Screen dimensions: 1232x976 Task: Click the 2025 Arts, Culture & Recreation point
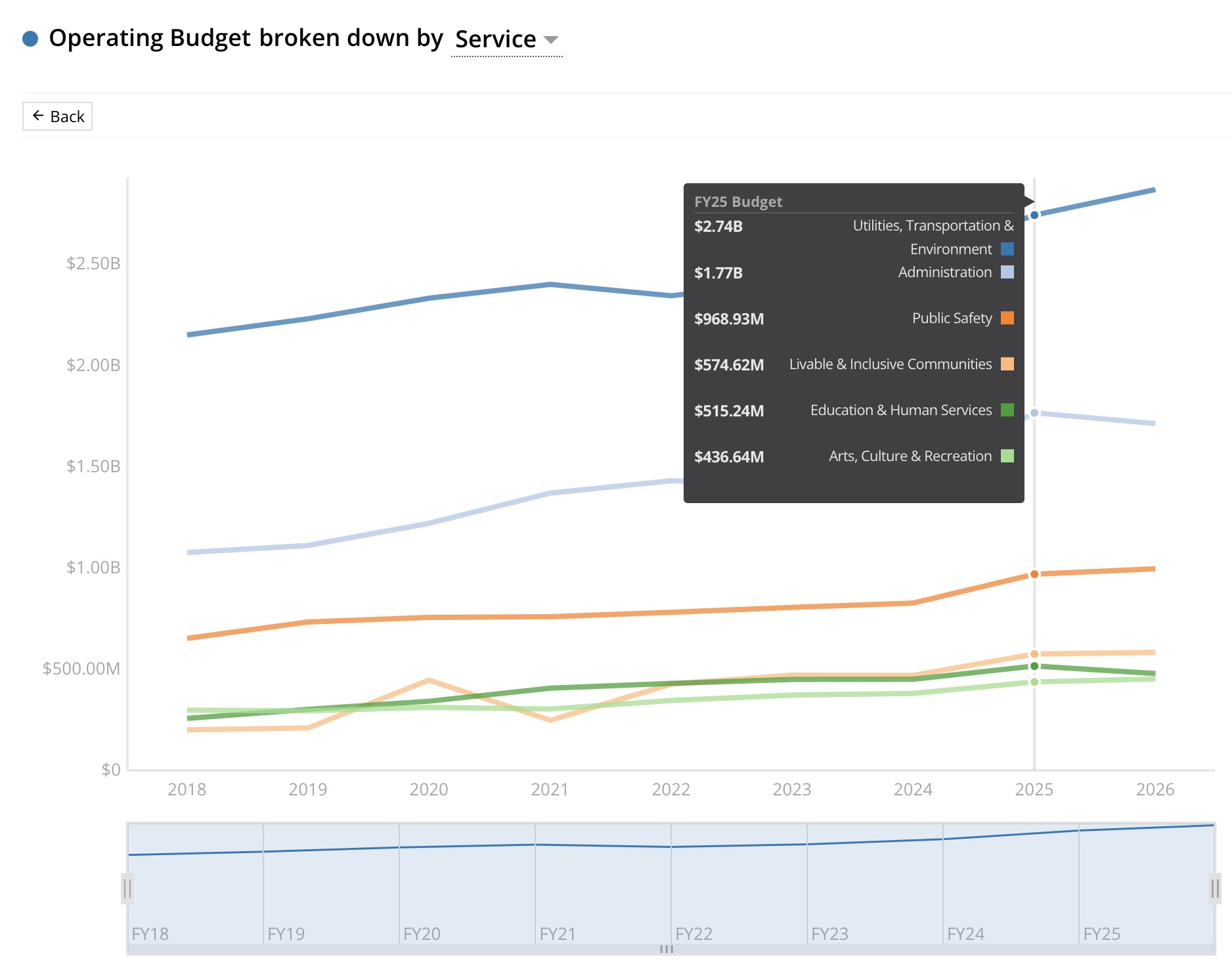(1034, 682)
